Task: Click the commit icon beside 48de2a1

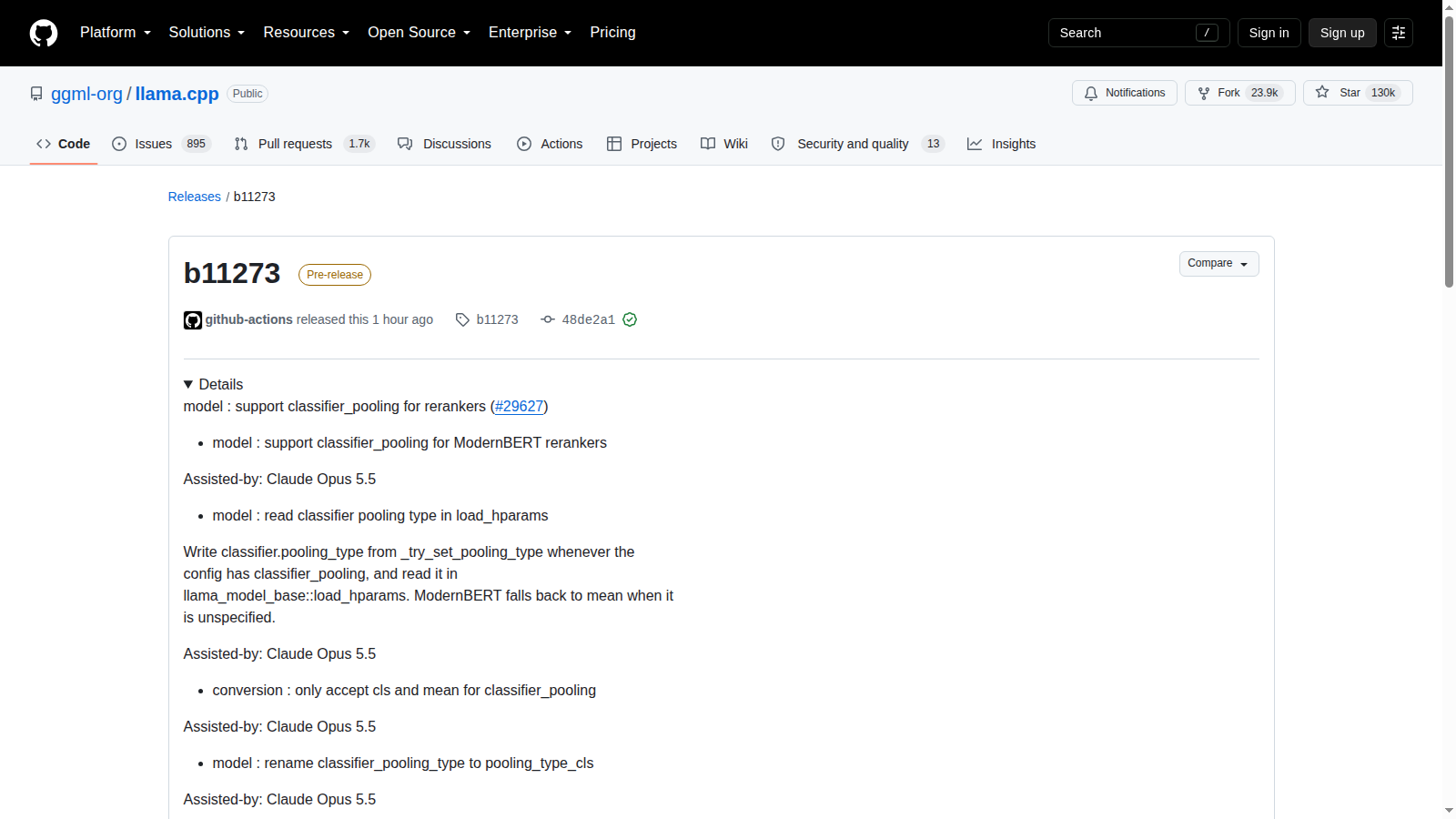Action: (x=548, y=319)
